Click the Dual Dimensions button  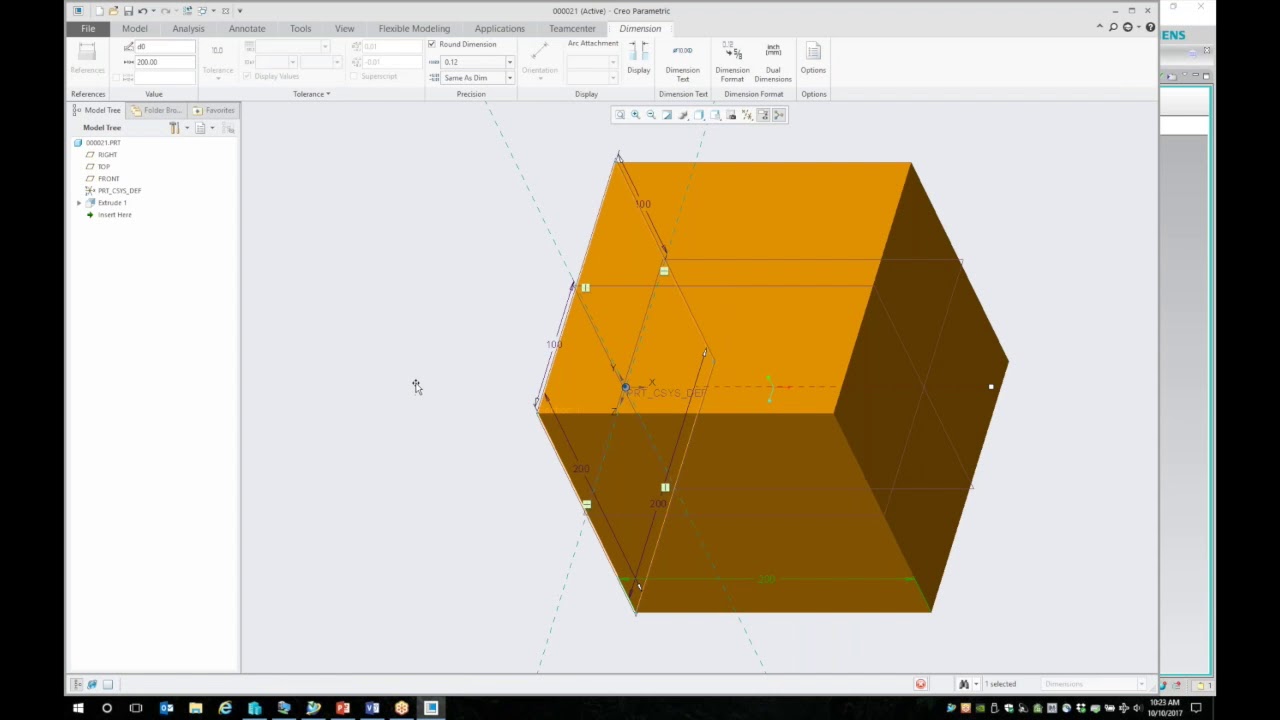[x=773, y=62]
